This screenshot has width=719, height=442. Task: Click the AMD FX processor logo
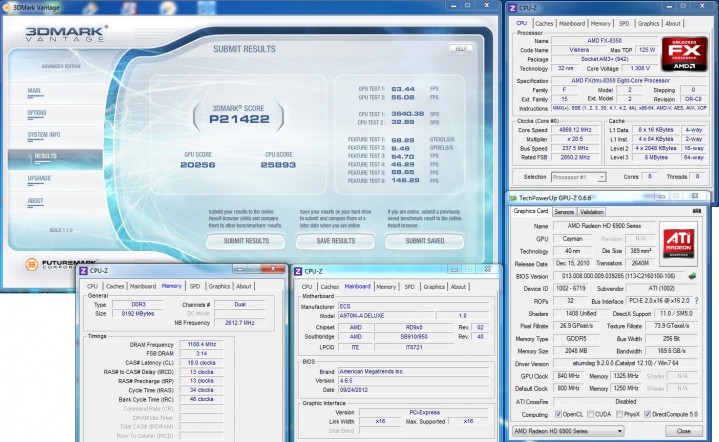(x=684, y=54)
